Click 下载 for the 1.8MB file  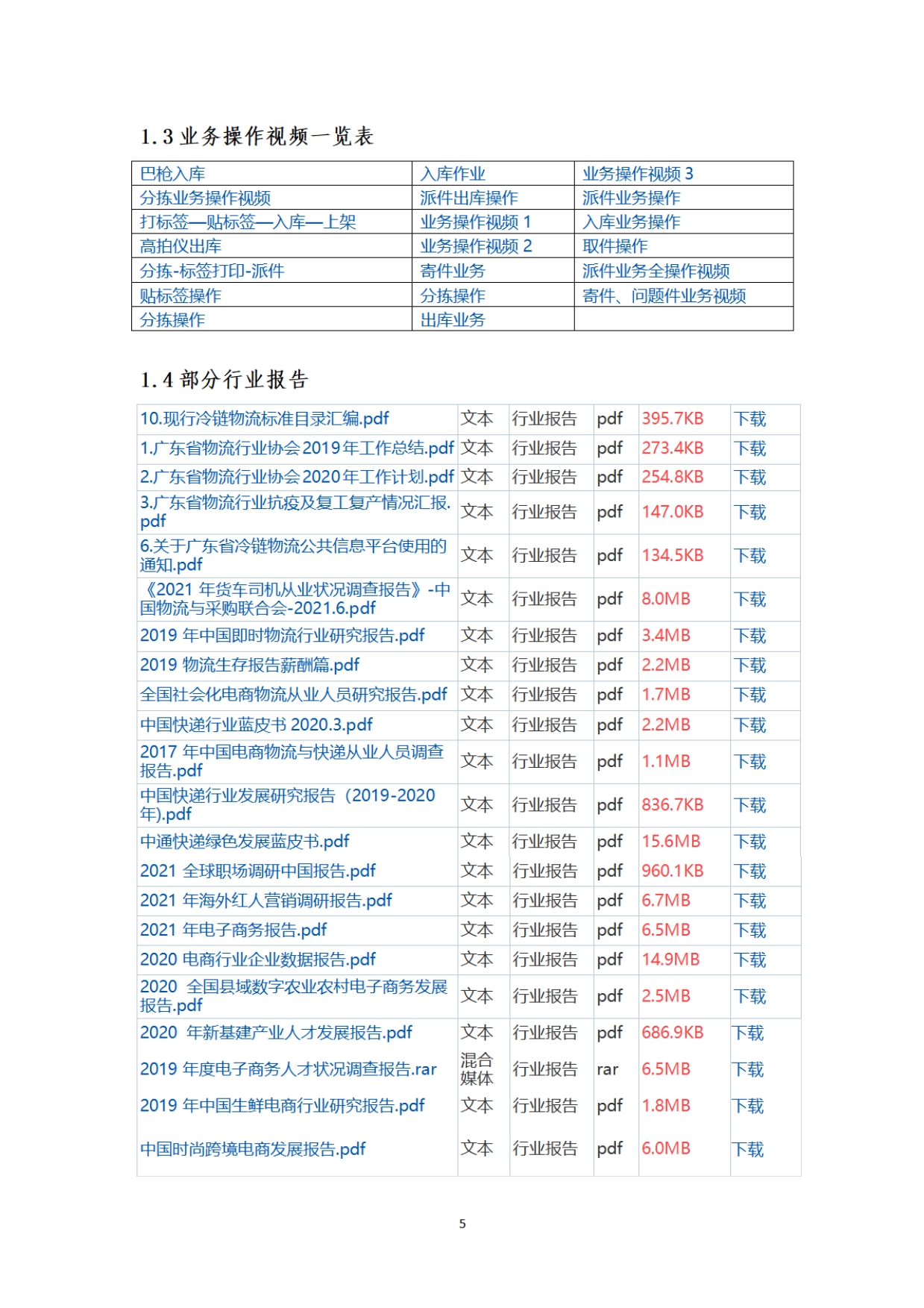tap(747, 1105)
